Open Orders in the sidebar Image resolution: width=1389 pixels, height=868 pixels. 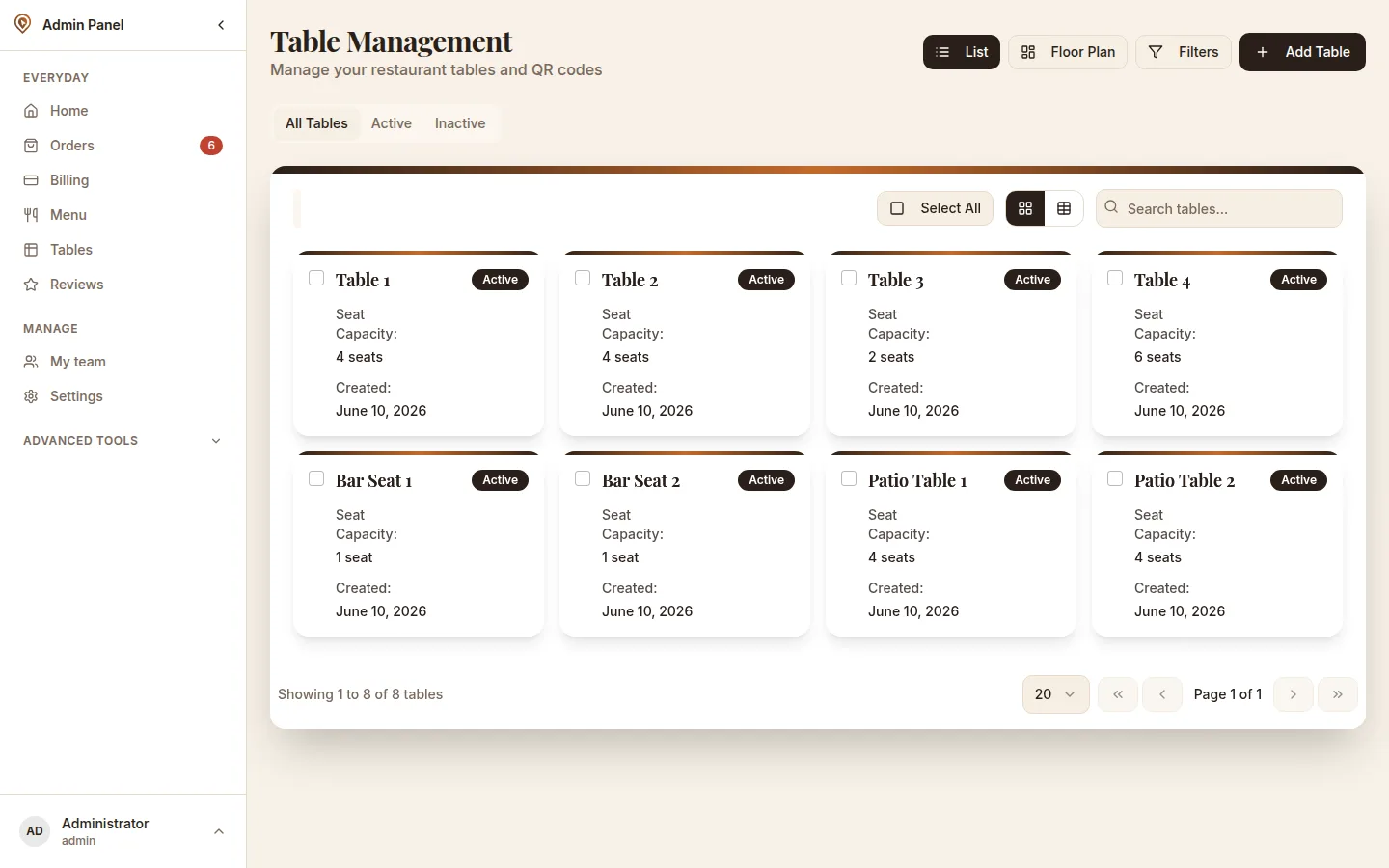[x=123, y=146]
